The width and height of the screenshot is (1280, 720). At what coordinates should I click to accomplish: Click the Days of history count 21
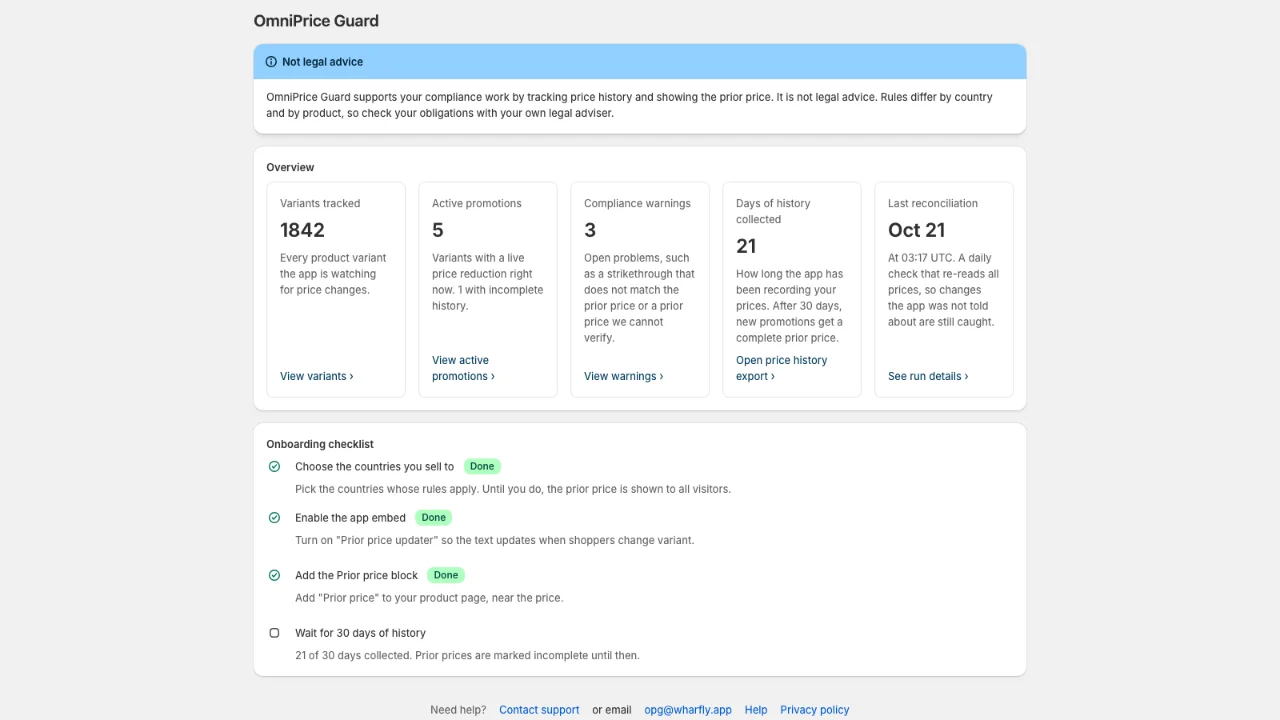(x=746, y=246)
